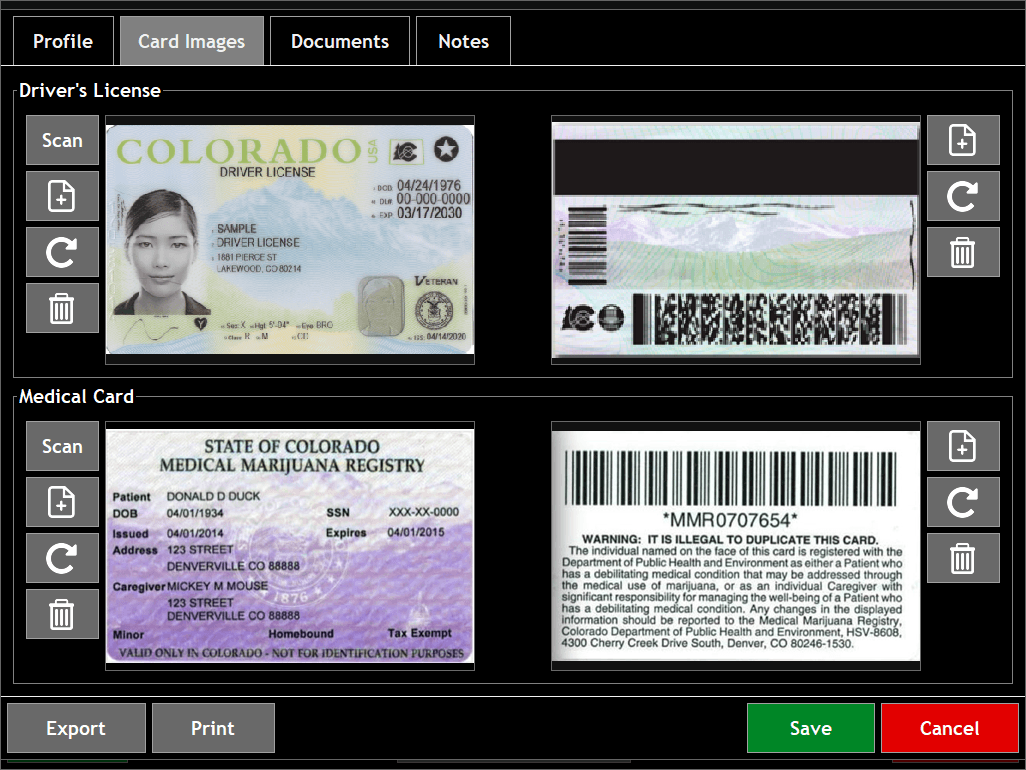Rotate the medical card back image

963,502
